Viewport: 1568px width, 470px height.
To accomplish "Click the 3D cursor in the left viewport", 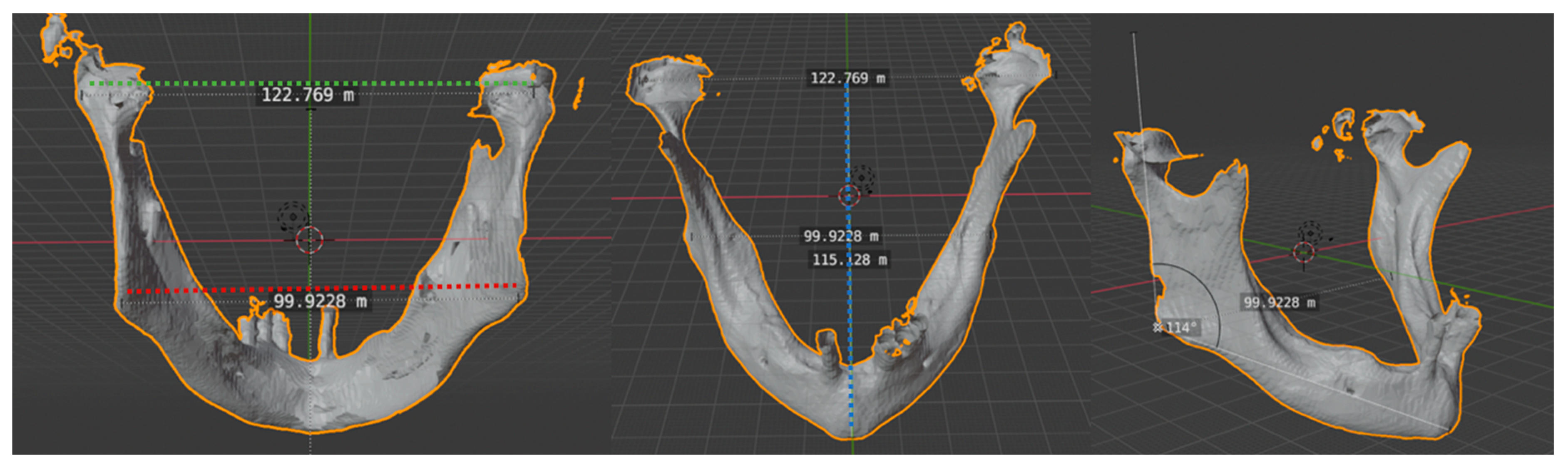I will point(309,240).
